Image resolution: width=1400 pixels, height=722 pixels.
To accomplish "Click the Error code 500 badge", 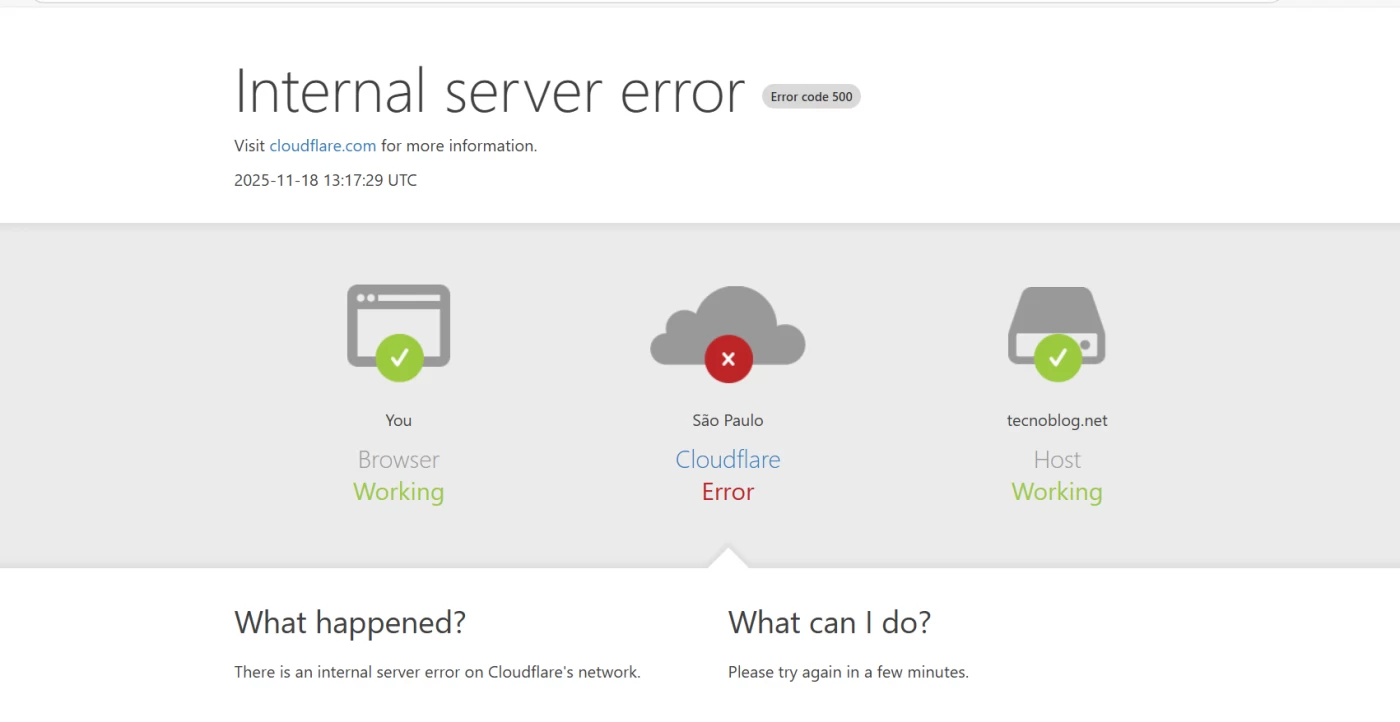I will click(811, 97).
